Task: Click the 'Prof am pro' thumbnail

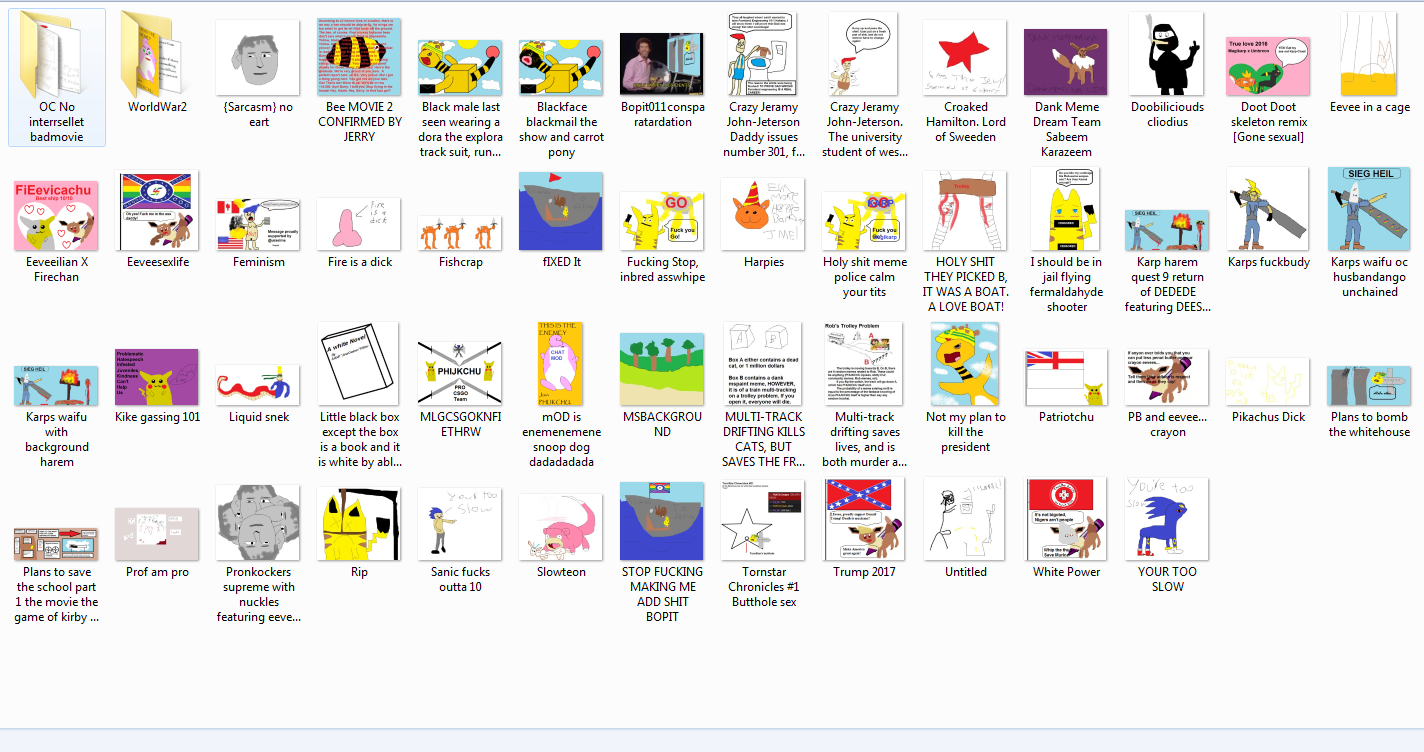Action: pos(157,534)
